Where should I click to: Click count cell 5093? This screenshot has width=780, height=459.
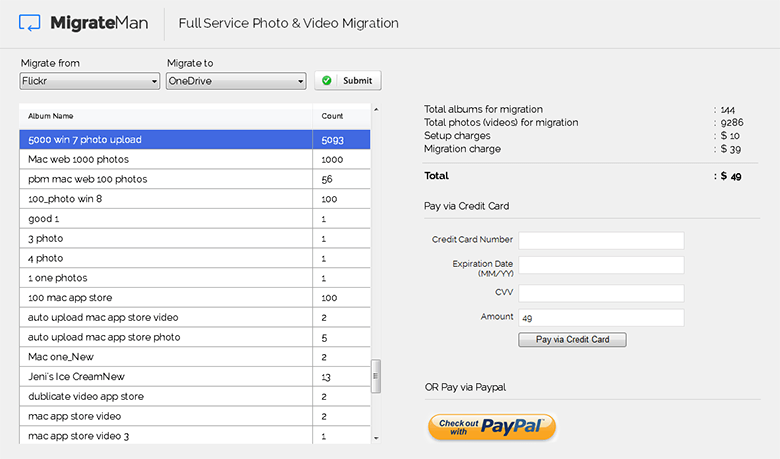pos(342,140)
